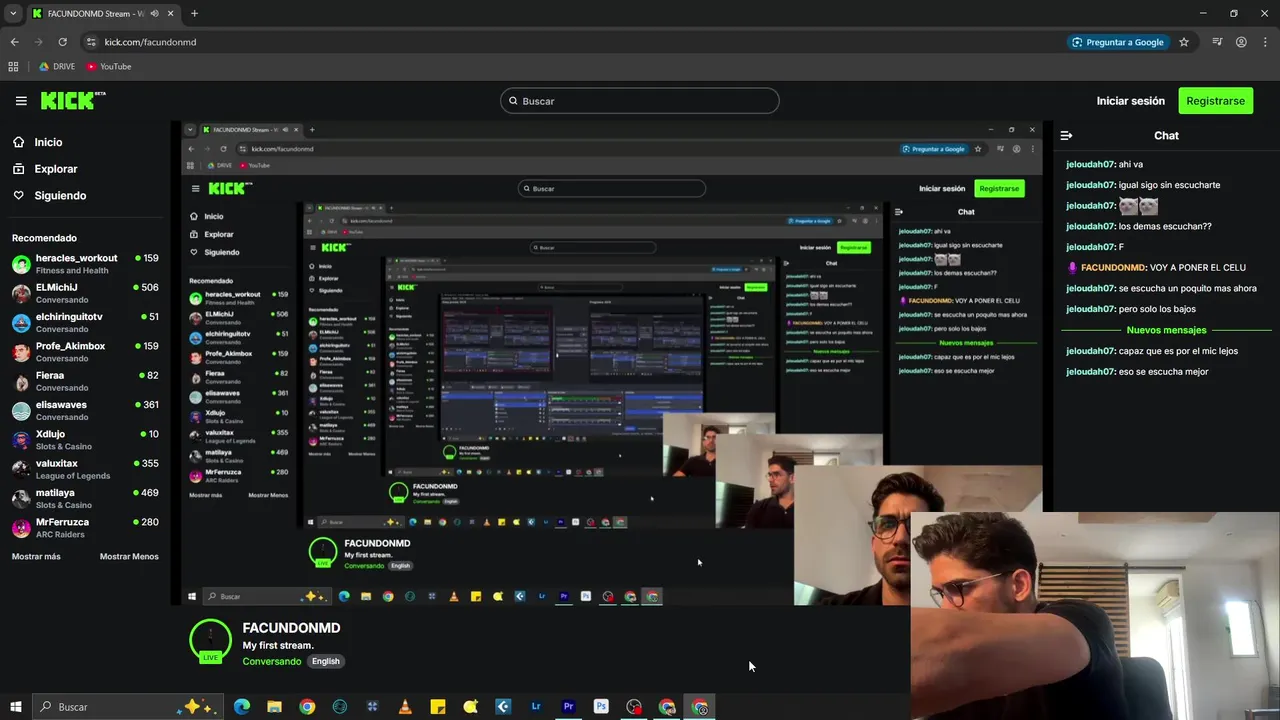Open Profe_Akimbox recommended channel
This screenshot has height=720, width=1280.
pyautogui.click(x=85, y=352)
